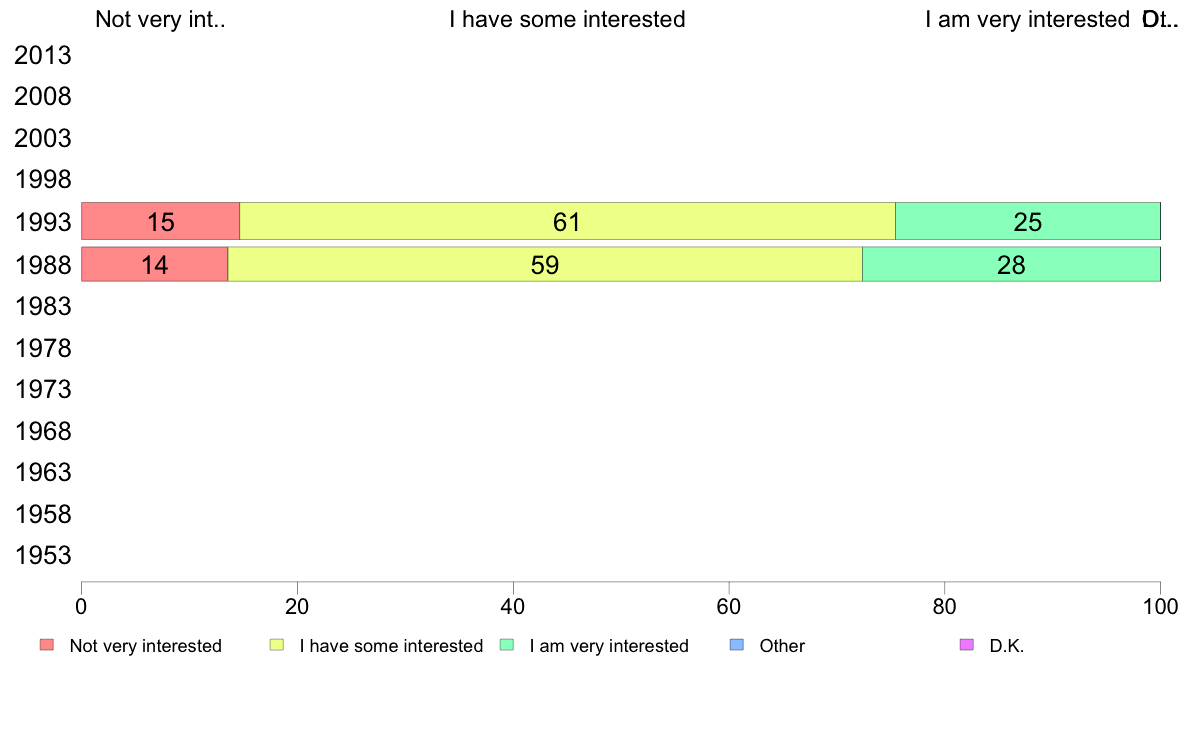Viewport: 1188px width, 736px height.
Task: Click the blue Other legend swatch
Action: pos(736,645)
